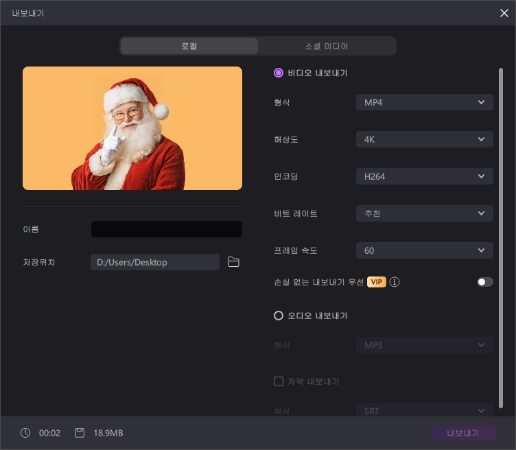The image size is (516, 450).
Task: Switch to the 로컬 tab
Action: click(x=189, y=46)
